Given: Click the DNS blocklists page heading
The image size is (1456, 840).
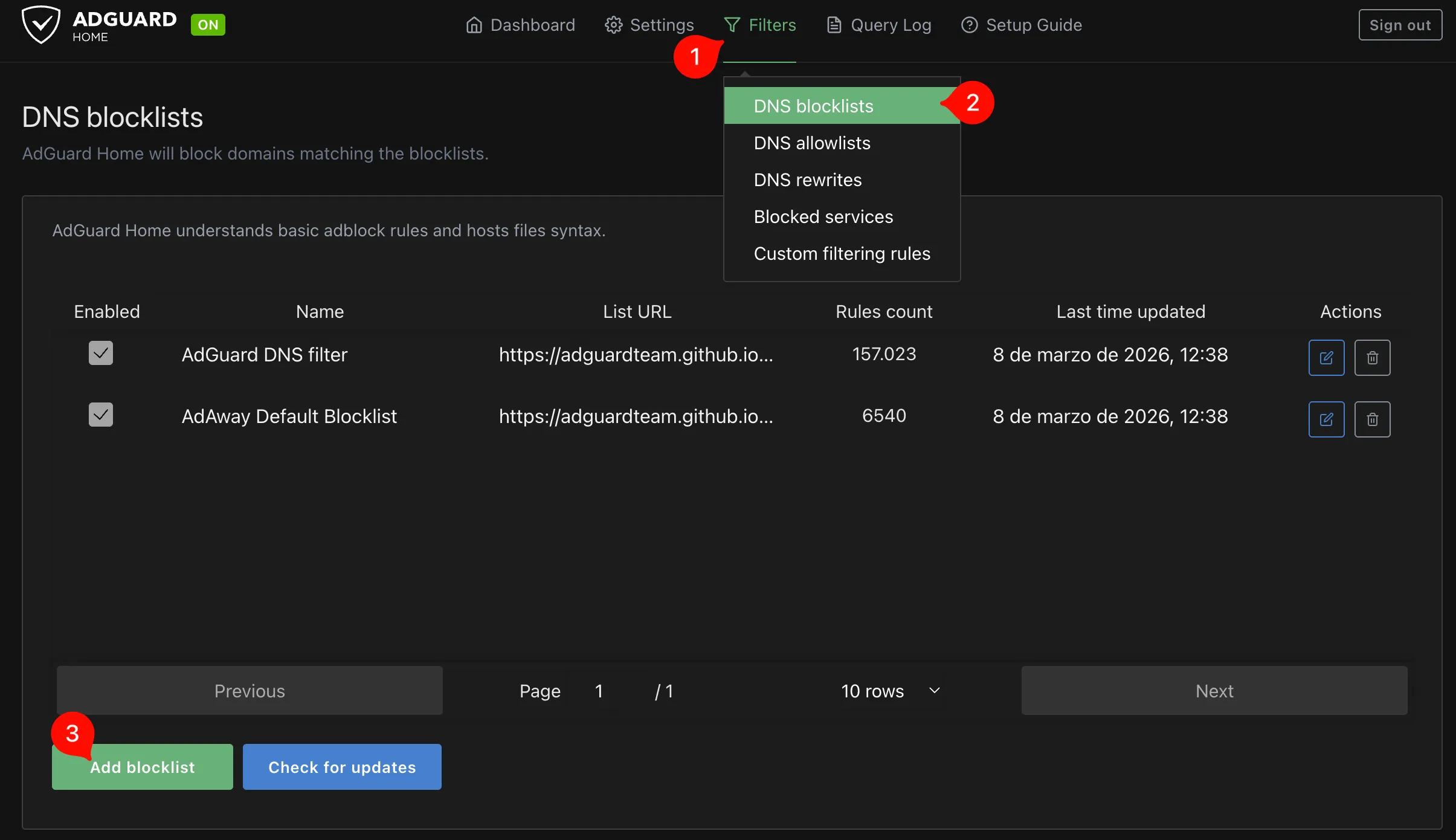Looking at the screenshot, I should pos(112,117).
